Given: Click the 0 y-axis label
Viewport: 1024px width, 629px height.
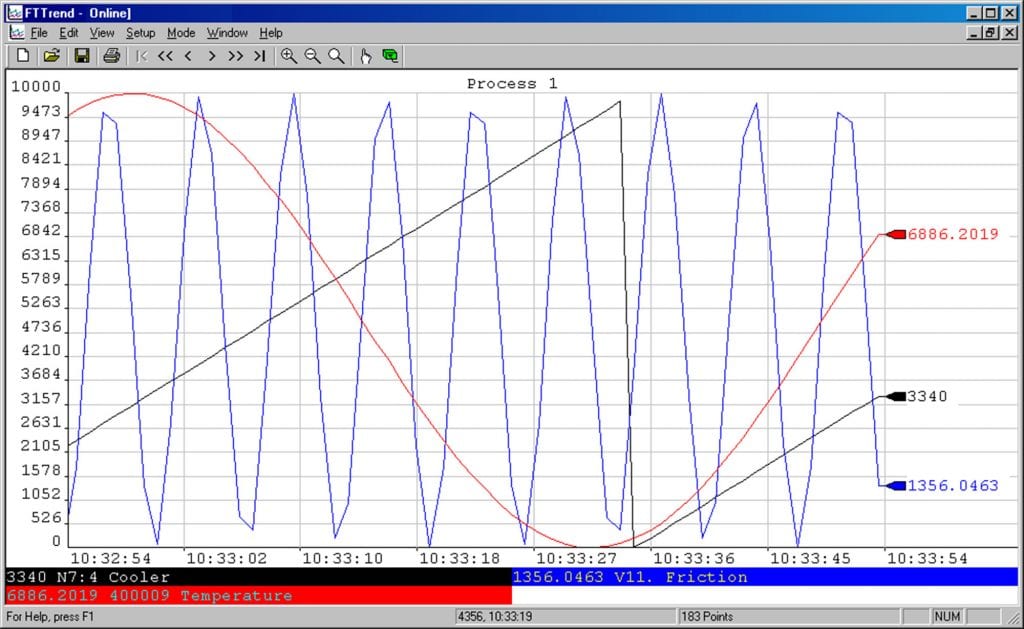Looking at the screenshot, I should pos(56,541).
